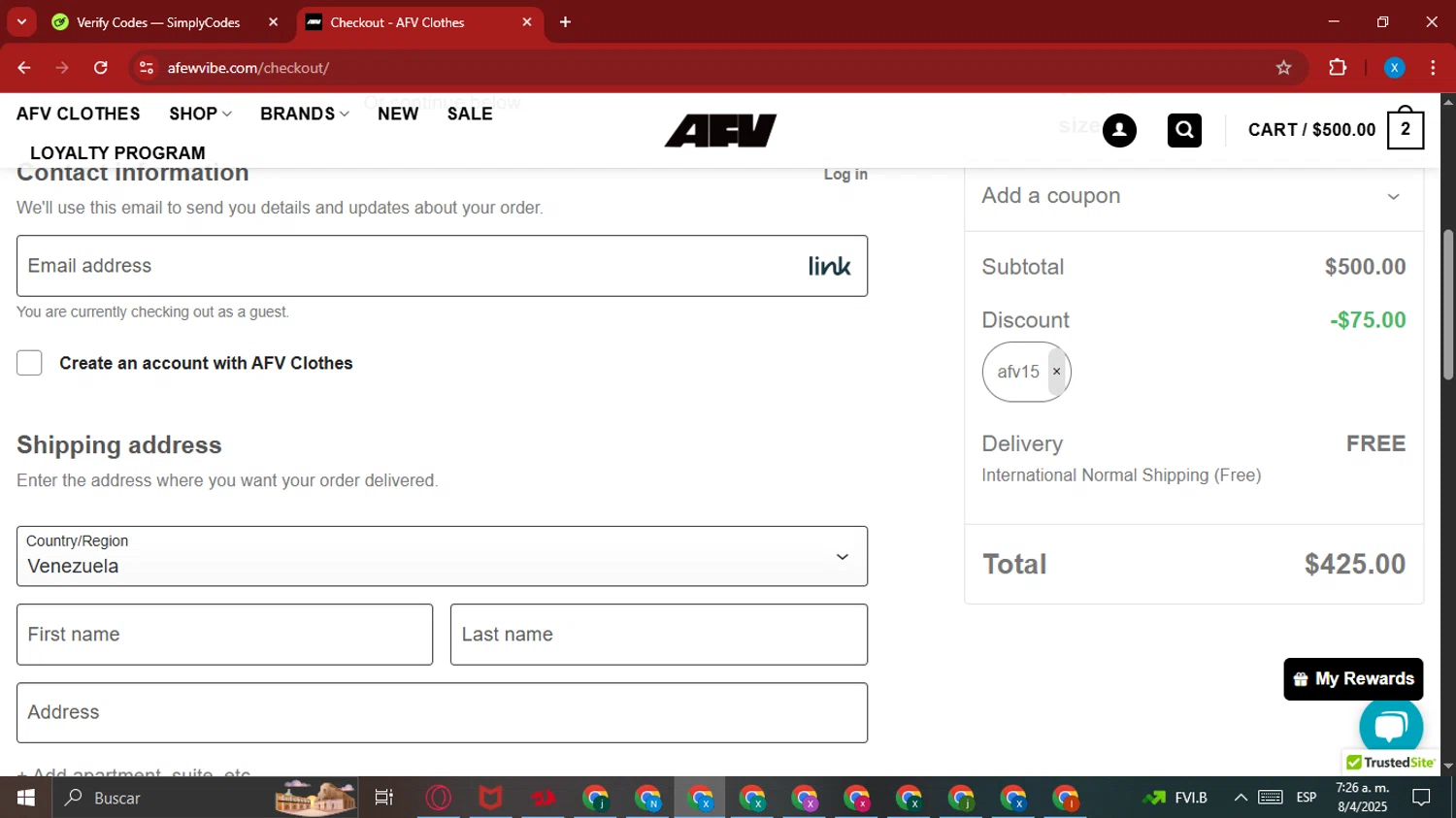
Task: Bookmark this page with star icon
Action: (x=1284, y=68)
